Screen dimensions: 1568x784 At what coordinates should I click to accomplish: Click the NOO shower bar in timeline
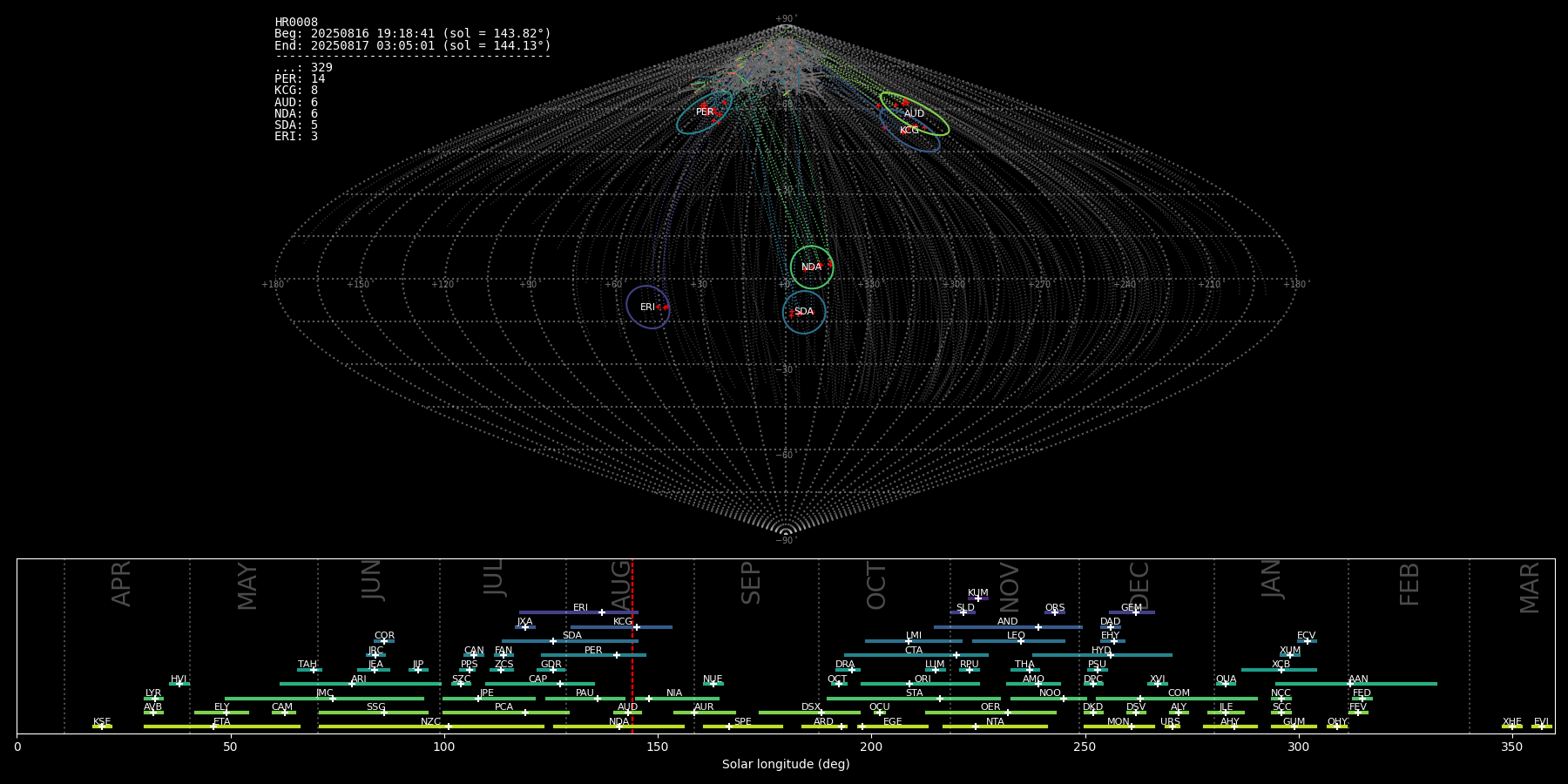coord(1049,699)
